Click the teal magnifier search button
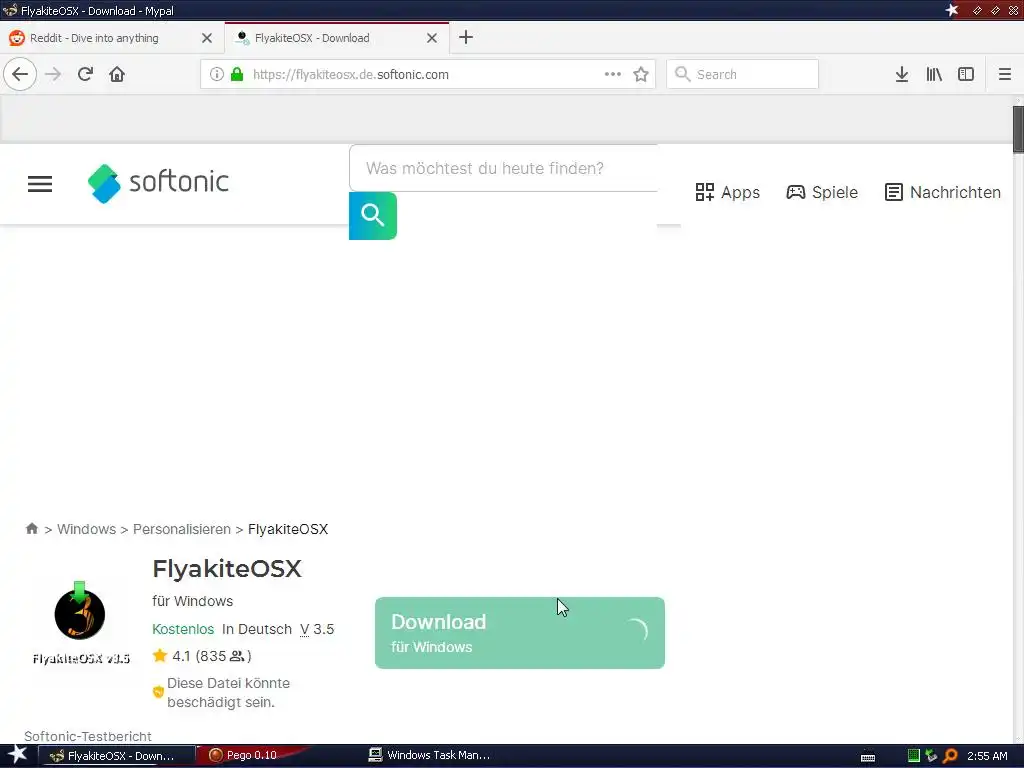 373,216
